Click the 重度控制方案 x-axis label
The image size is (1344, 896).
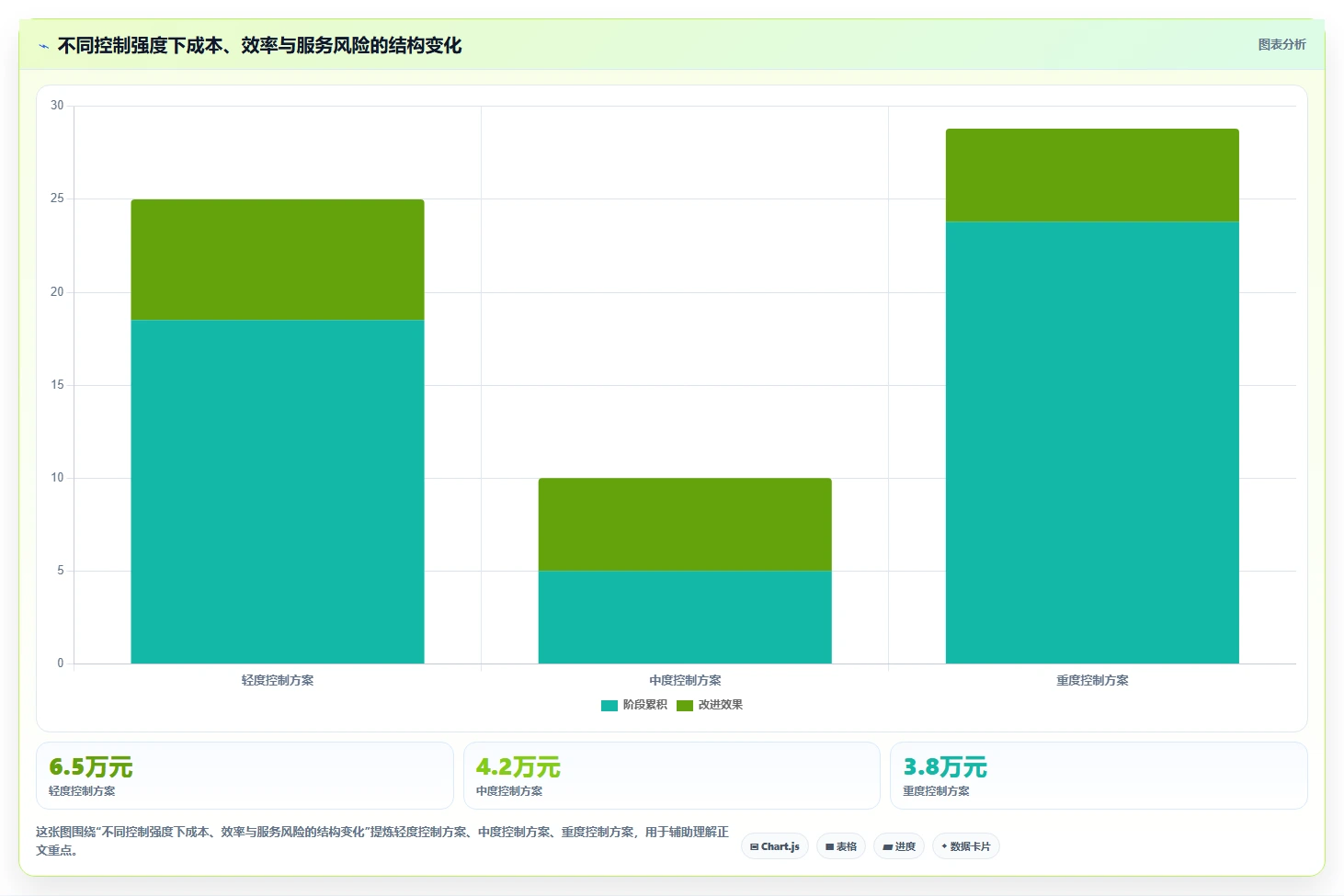point(1092,680)
